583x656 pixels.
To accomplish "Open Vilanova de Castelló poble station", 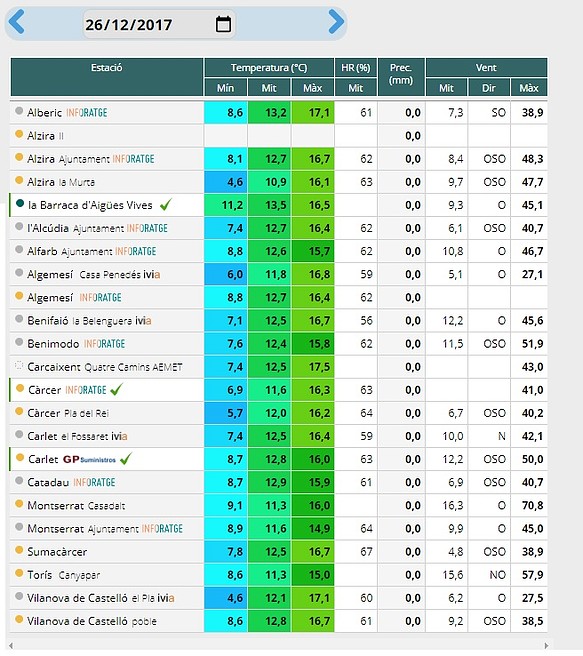I will [92, 621].
